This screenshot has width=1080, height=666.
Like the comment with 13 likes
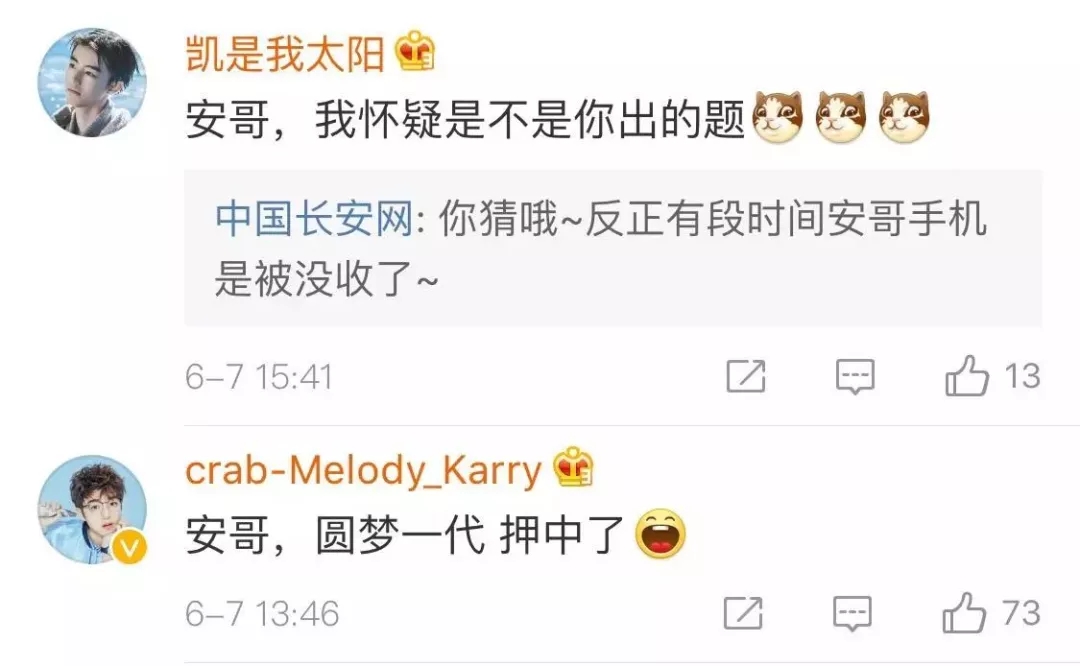pyautogui.click(x=967, y=376)
